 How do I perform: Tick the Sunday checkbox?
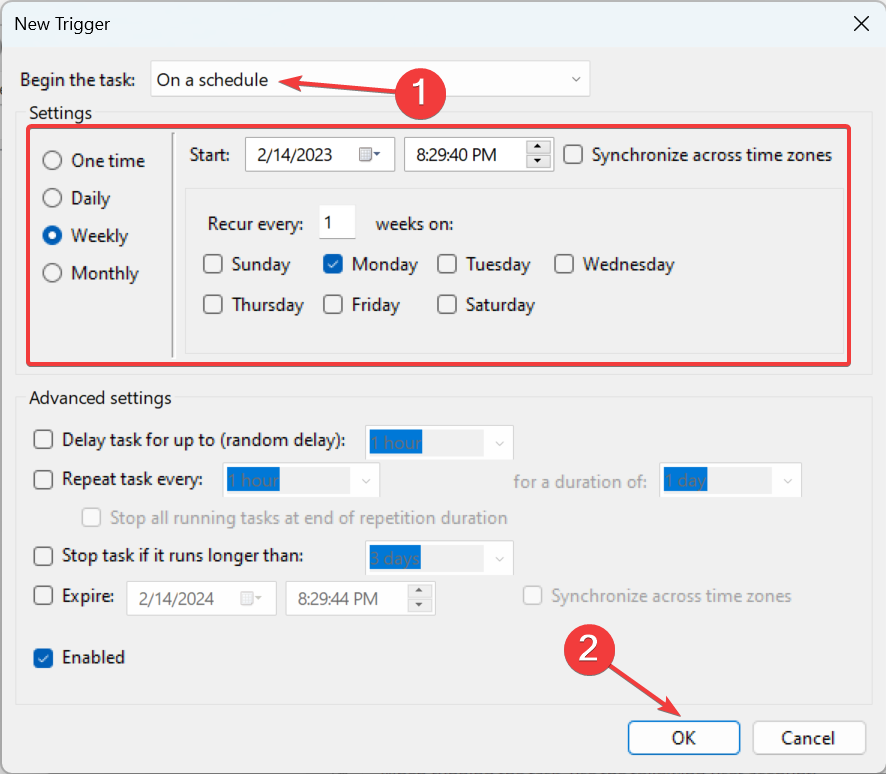point(213,264)
